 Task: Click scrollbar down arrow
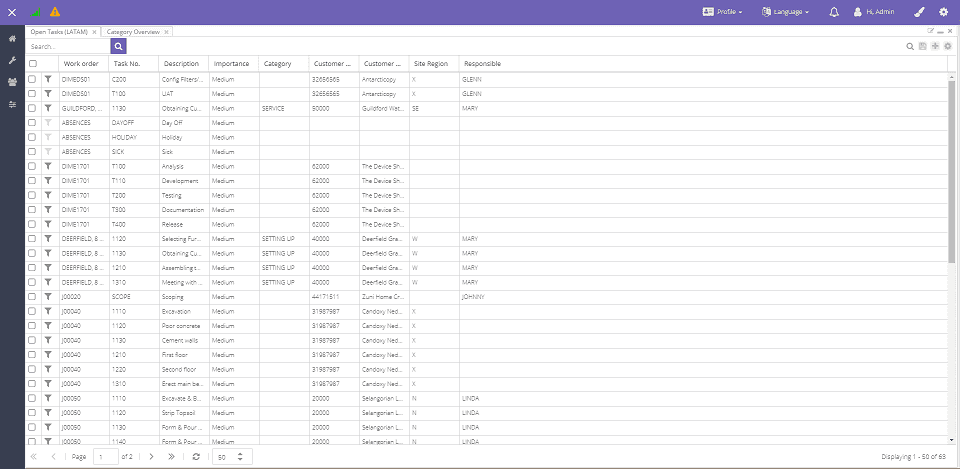click(x=951, y=440)
